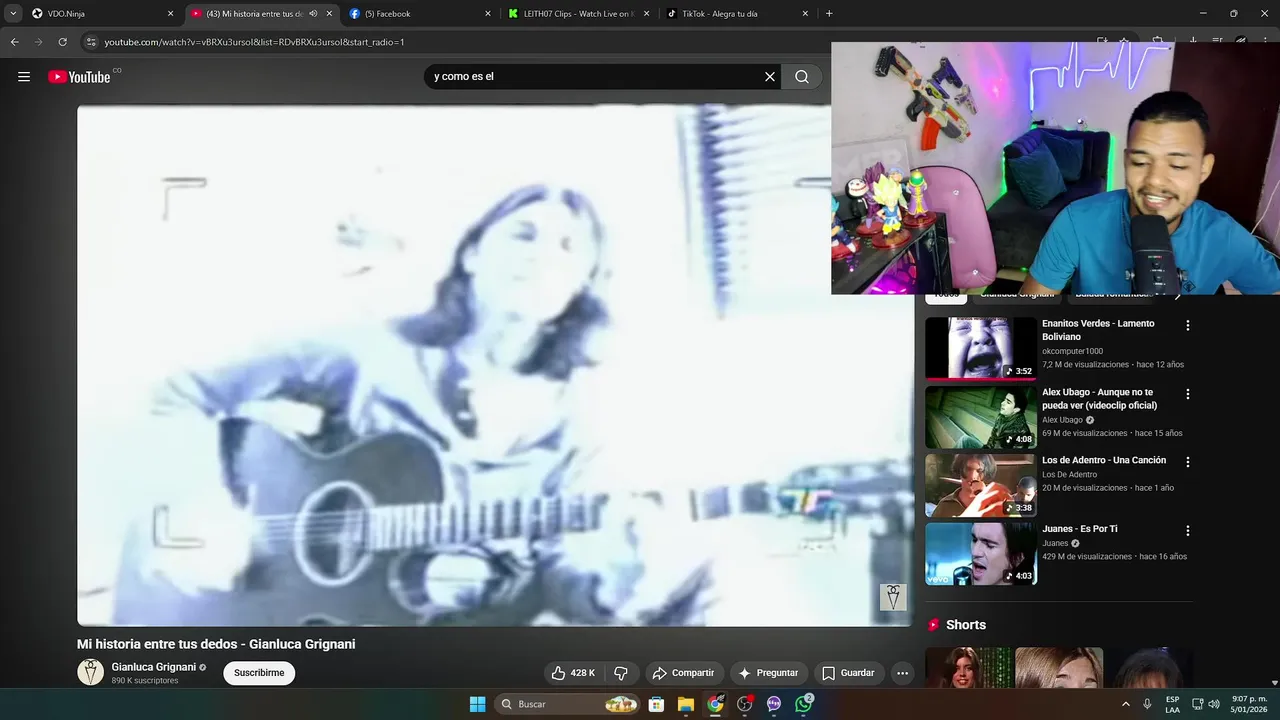Save the video with Guardar
The width and height of the screenshot is (1280, 720).
tap(848, 673)
